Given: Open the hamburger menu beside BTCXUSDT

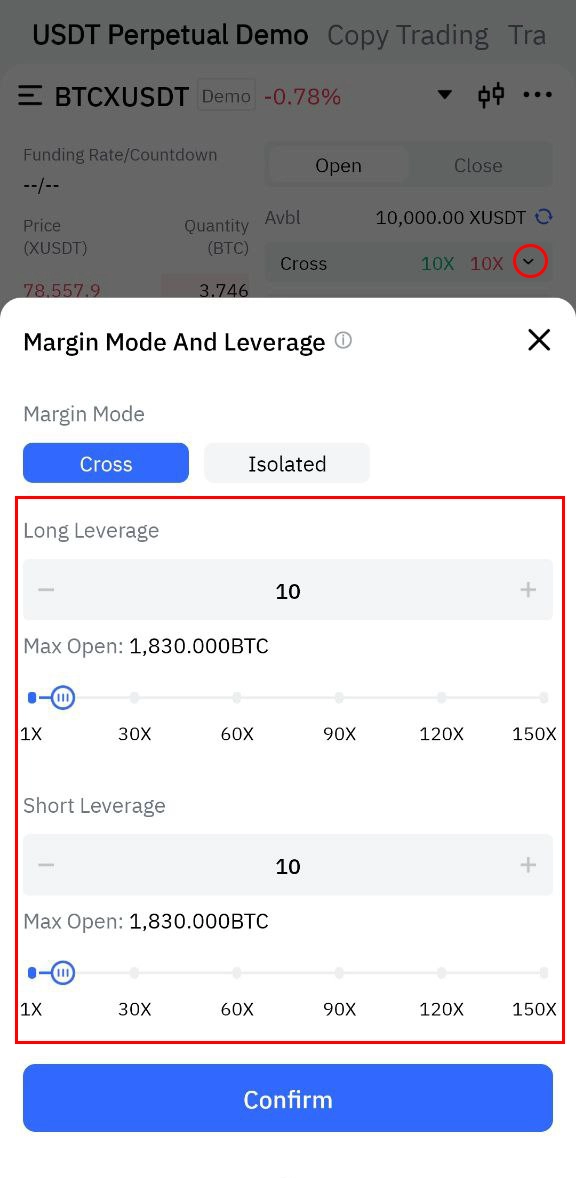Looking at the screenshot, I should point(30,96).
